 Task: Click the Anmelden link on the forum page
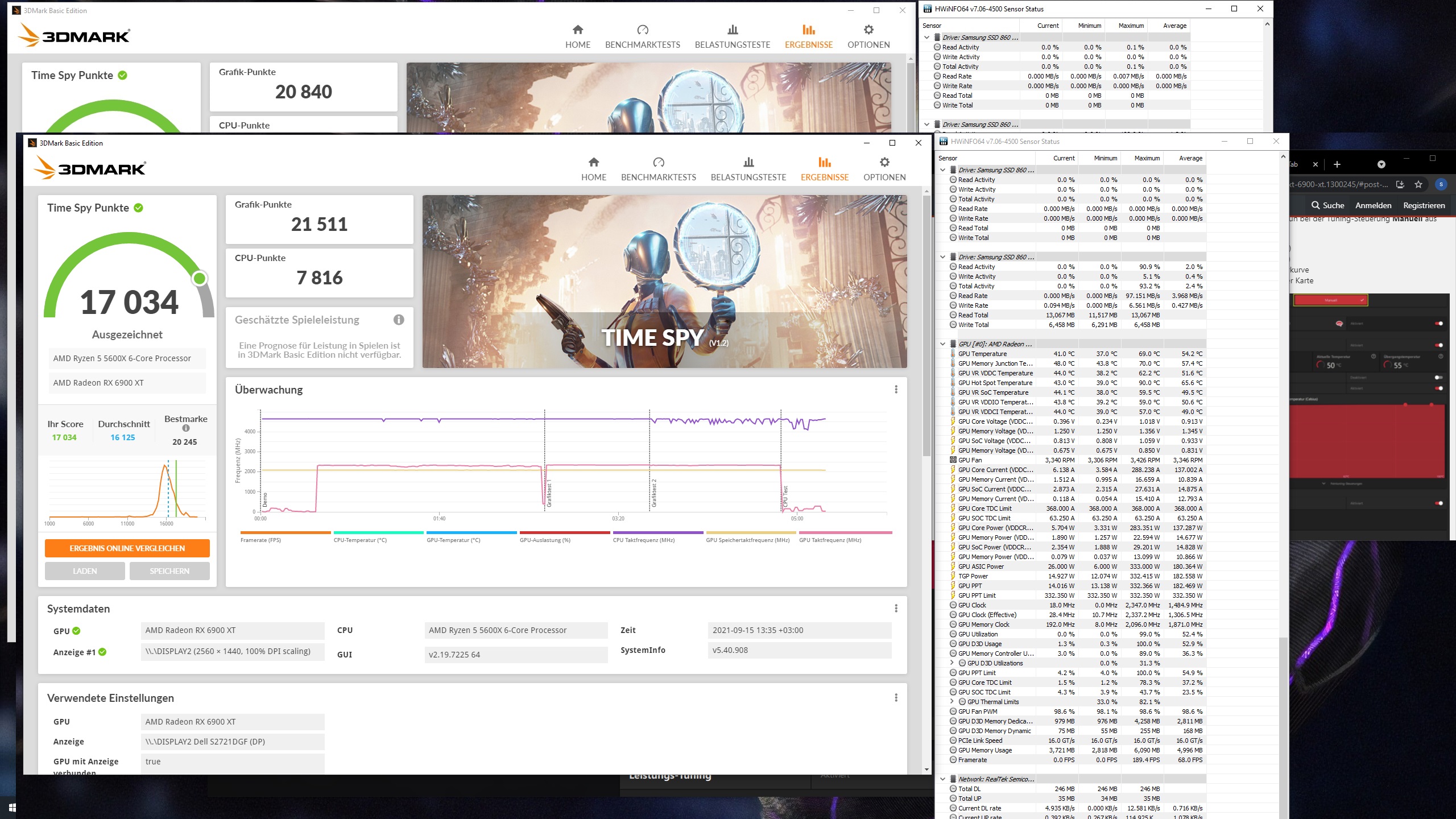(x=1373, y=205)
